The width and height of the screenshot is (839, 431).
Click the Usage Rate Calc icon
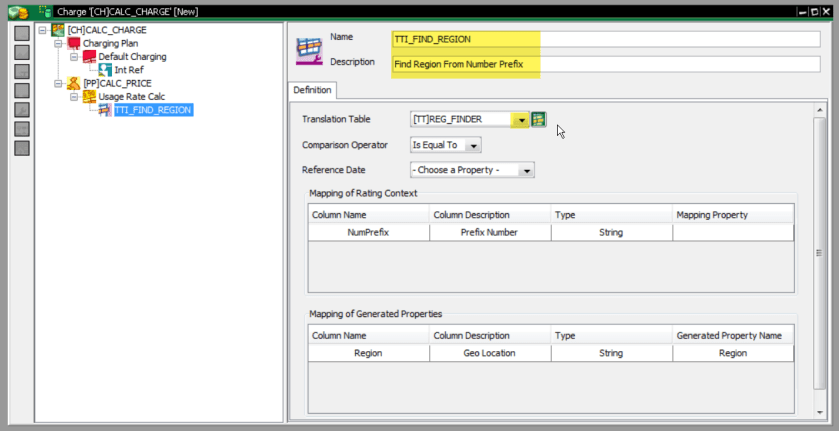click(x=89, y=96)
